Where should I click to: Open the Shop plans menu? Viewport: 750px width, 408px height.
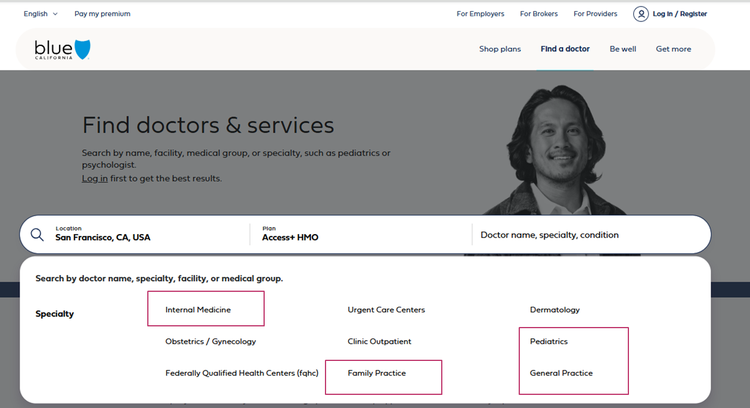[500, 49]
